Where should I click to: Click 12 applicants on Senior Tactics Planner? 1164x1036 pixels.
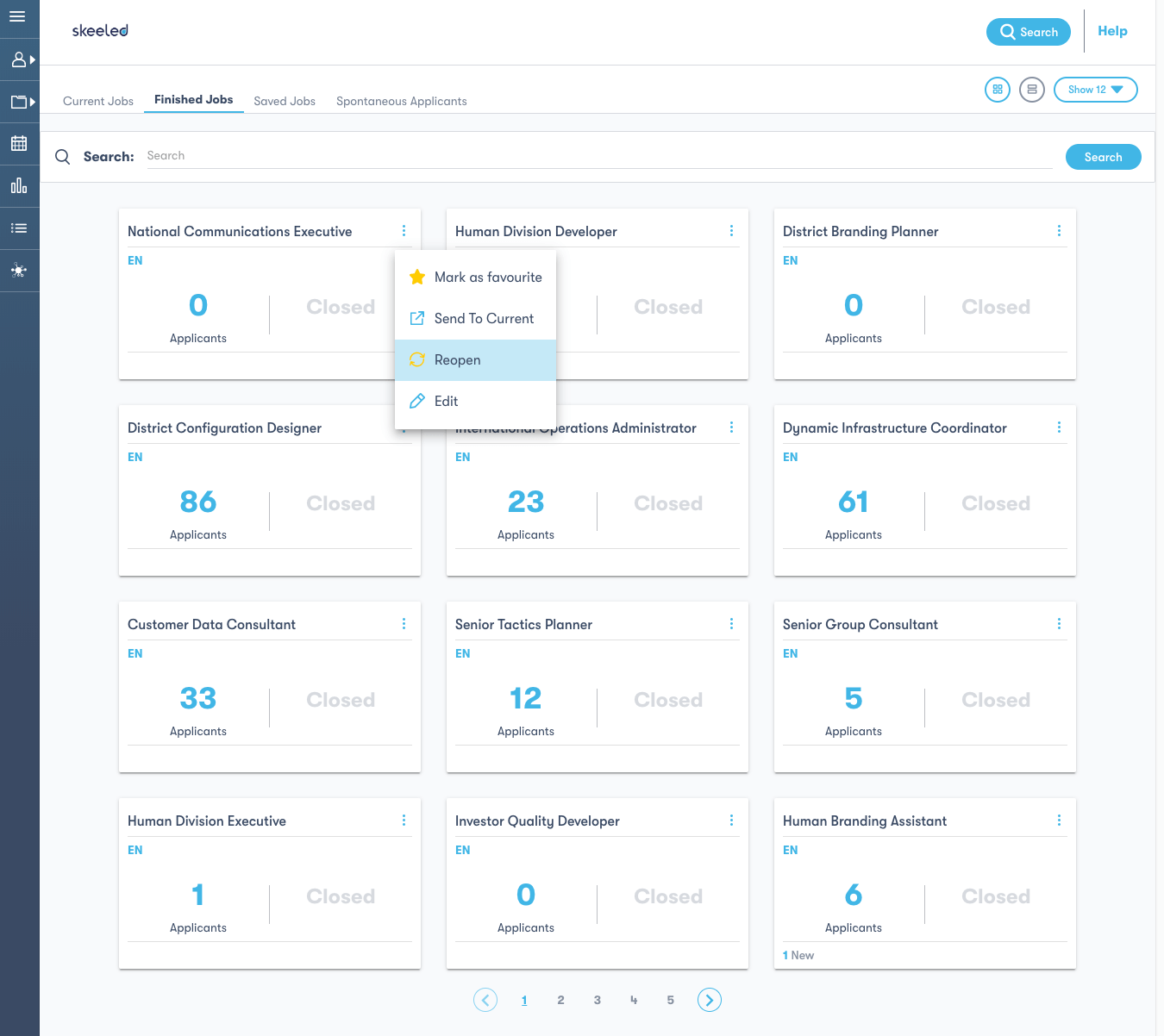[x=526, y=698]
